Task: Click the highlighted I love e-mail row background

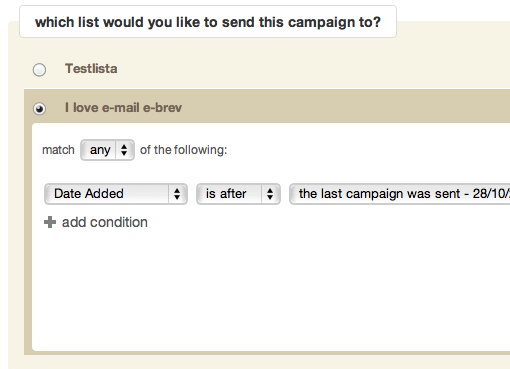Action: point(333,108)
